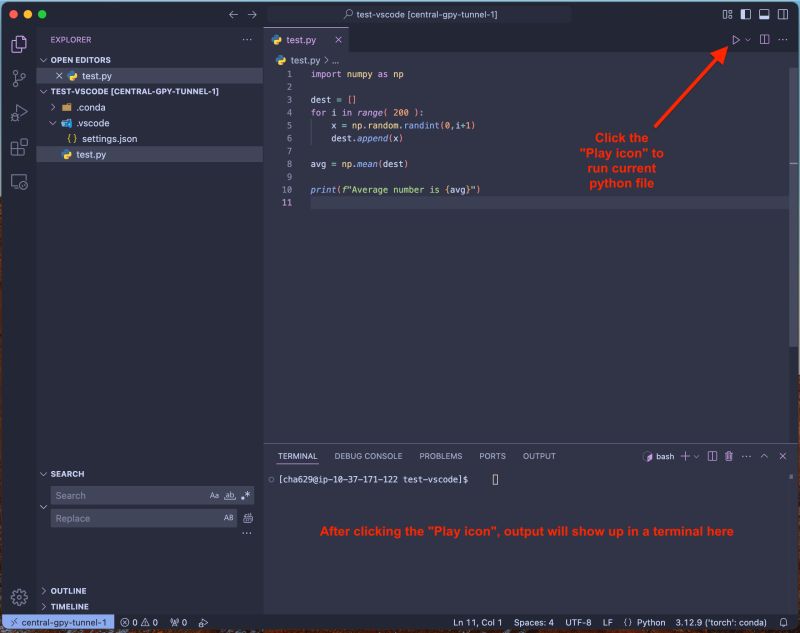Open the Extensions view
Image resolution: width=800 pixels, height=633 pixels.
point(17,148)
